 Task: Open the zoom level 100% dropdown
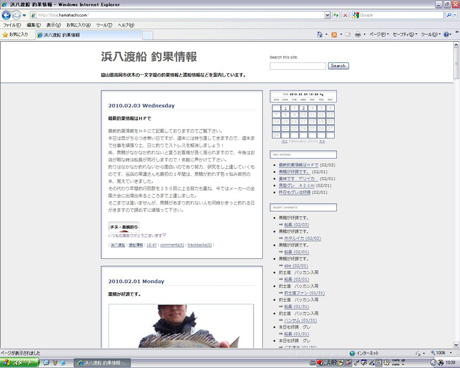tap(451, 353)
